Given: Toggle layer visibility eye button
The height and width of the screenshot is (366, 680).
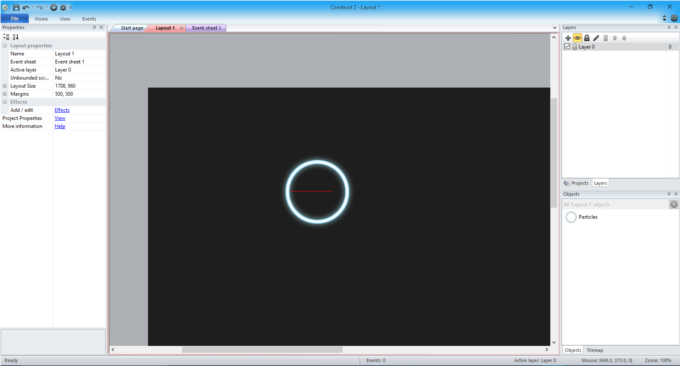Looking at the screenshot, I should click(577, 38).
